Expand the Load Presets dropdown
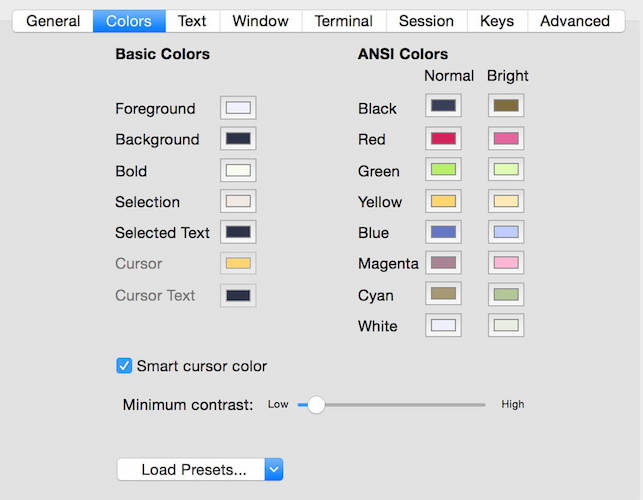 point(274,469)
